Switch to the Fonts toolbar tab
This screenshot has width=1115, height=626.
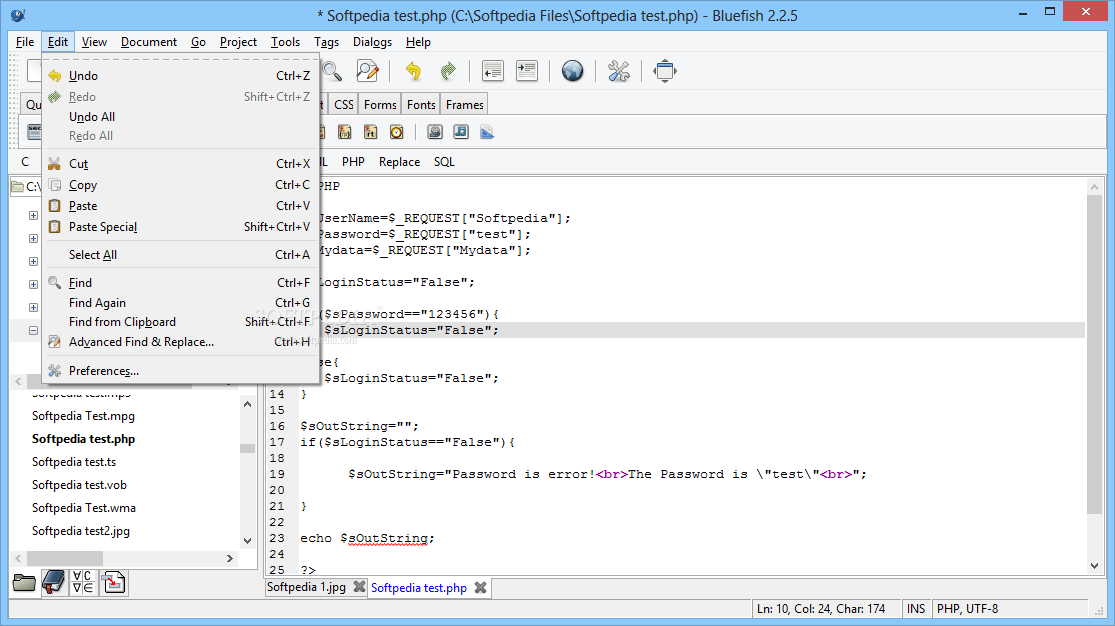[x=421, y=105]
